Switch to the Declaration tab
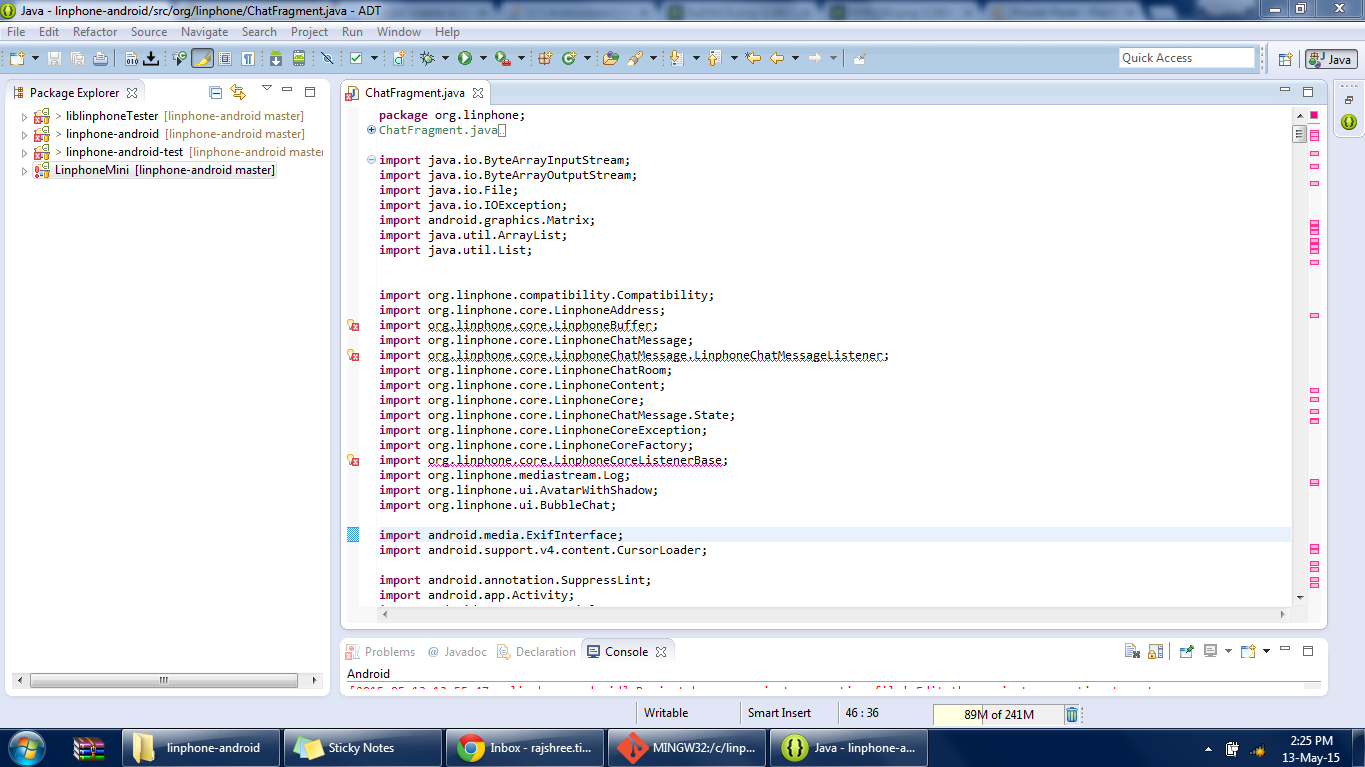Viewport: 1365px width, 767px height. point(537,652)
